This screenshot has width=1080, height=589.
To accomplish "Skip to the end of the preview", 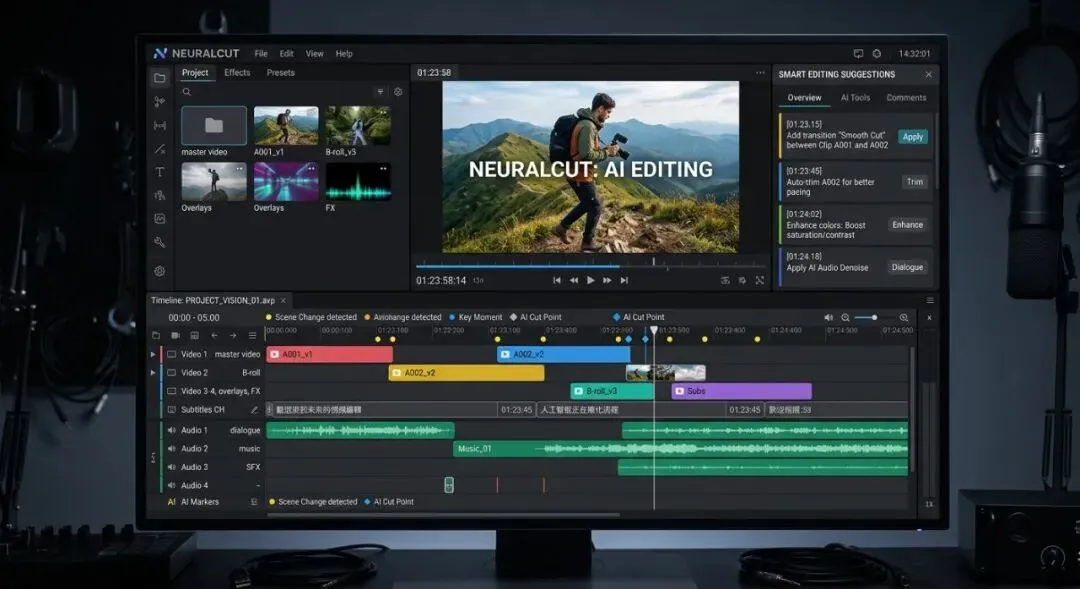I will click(x=624, y=281).
